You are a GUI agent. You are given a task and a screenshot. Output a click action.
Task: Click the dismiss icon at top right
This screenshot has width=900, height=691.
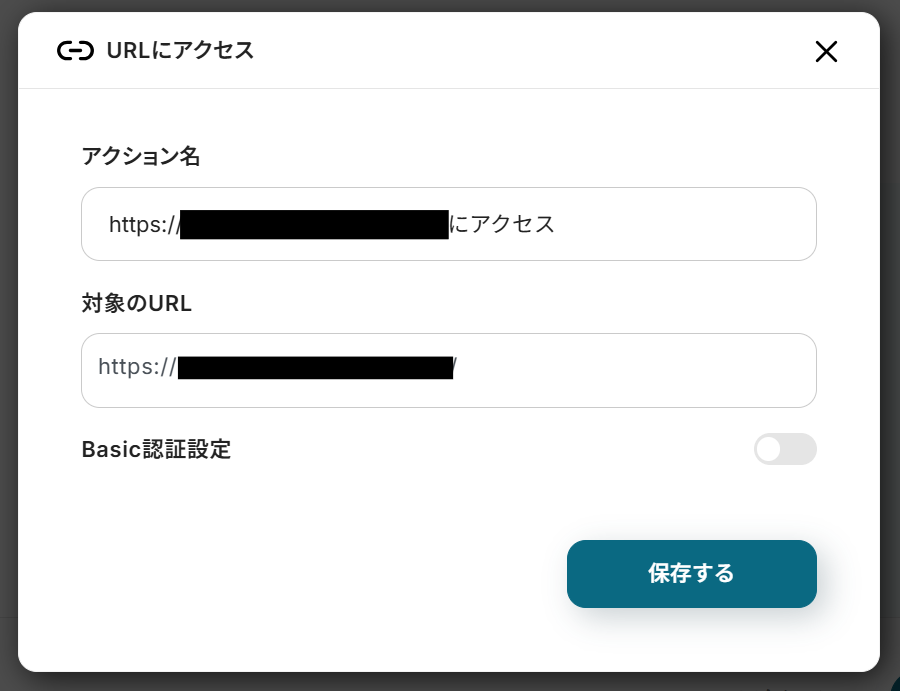pos(826,51)
